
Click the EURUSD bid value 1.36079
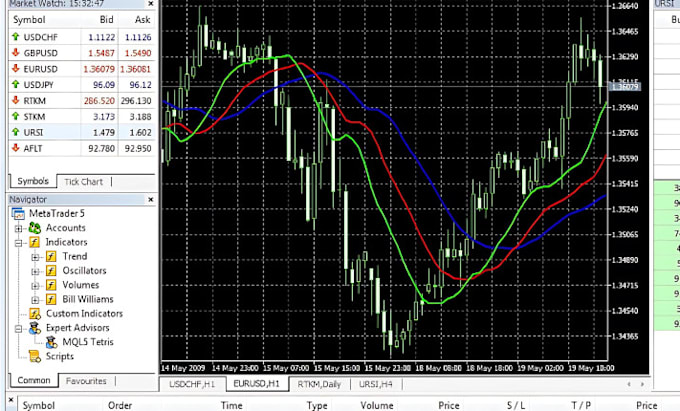coord(99,69)
